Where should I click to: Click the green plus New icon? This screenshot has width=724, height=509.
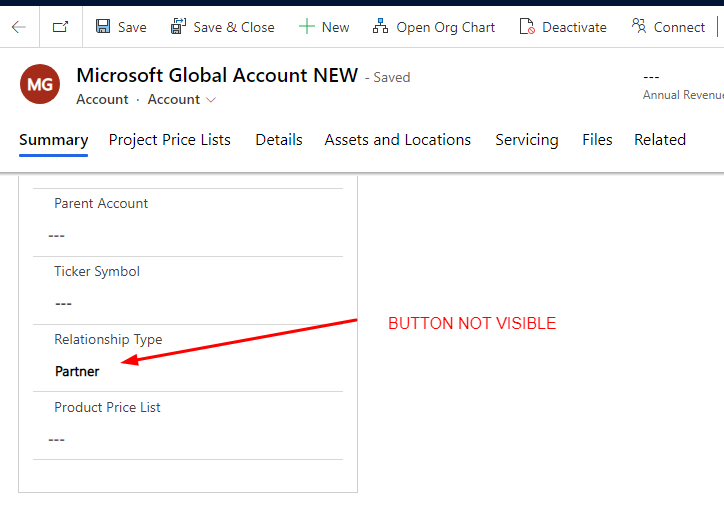click(x=307, y=27)
